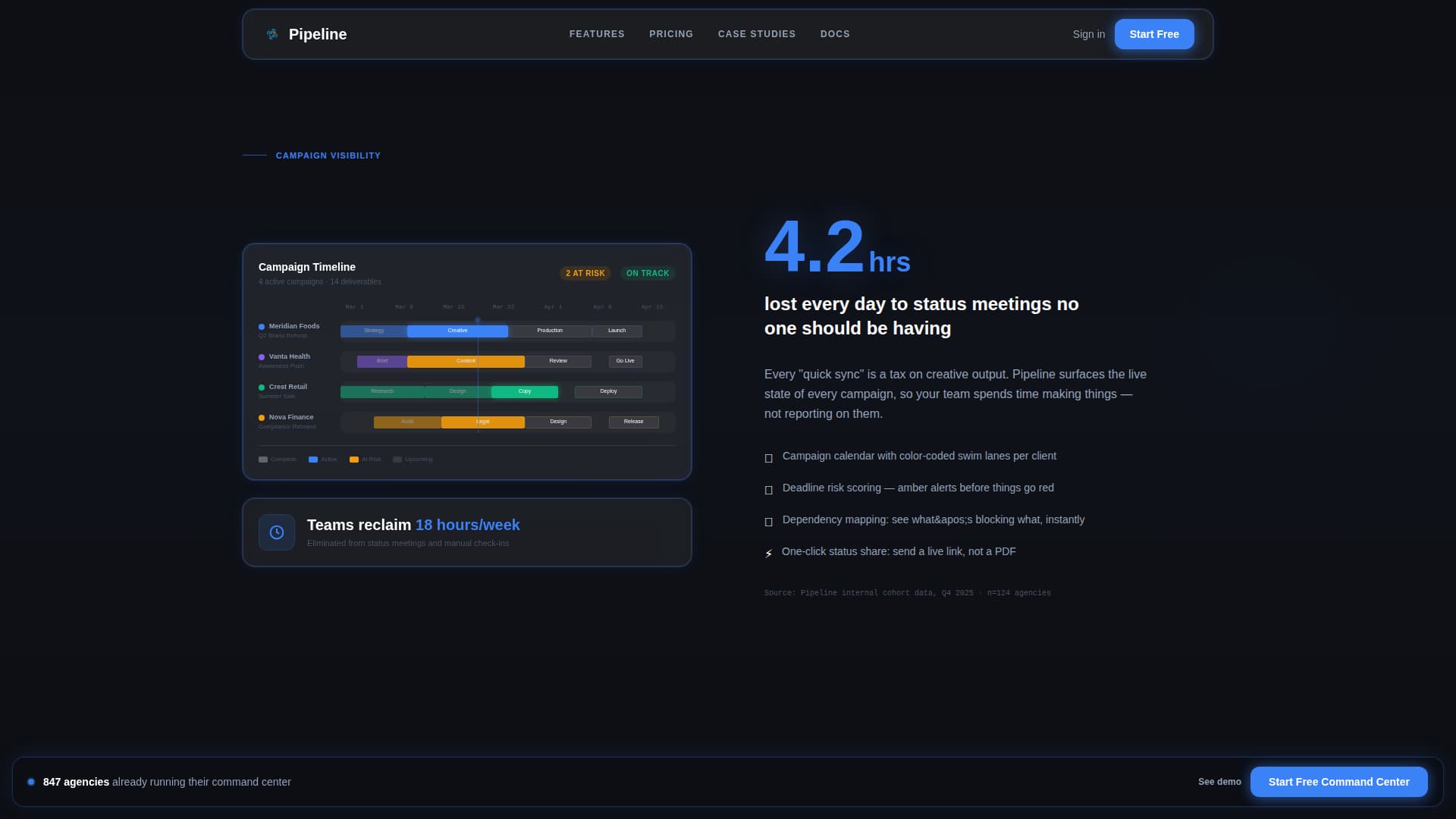Click the today marker on the timeline
Viewport: 1456px width, 819px height.
point(478,321)
